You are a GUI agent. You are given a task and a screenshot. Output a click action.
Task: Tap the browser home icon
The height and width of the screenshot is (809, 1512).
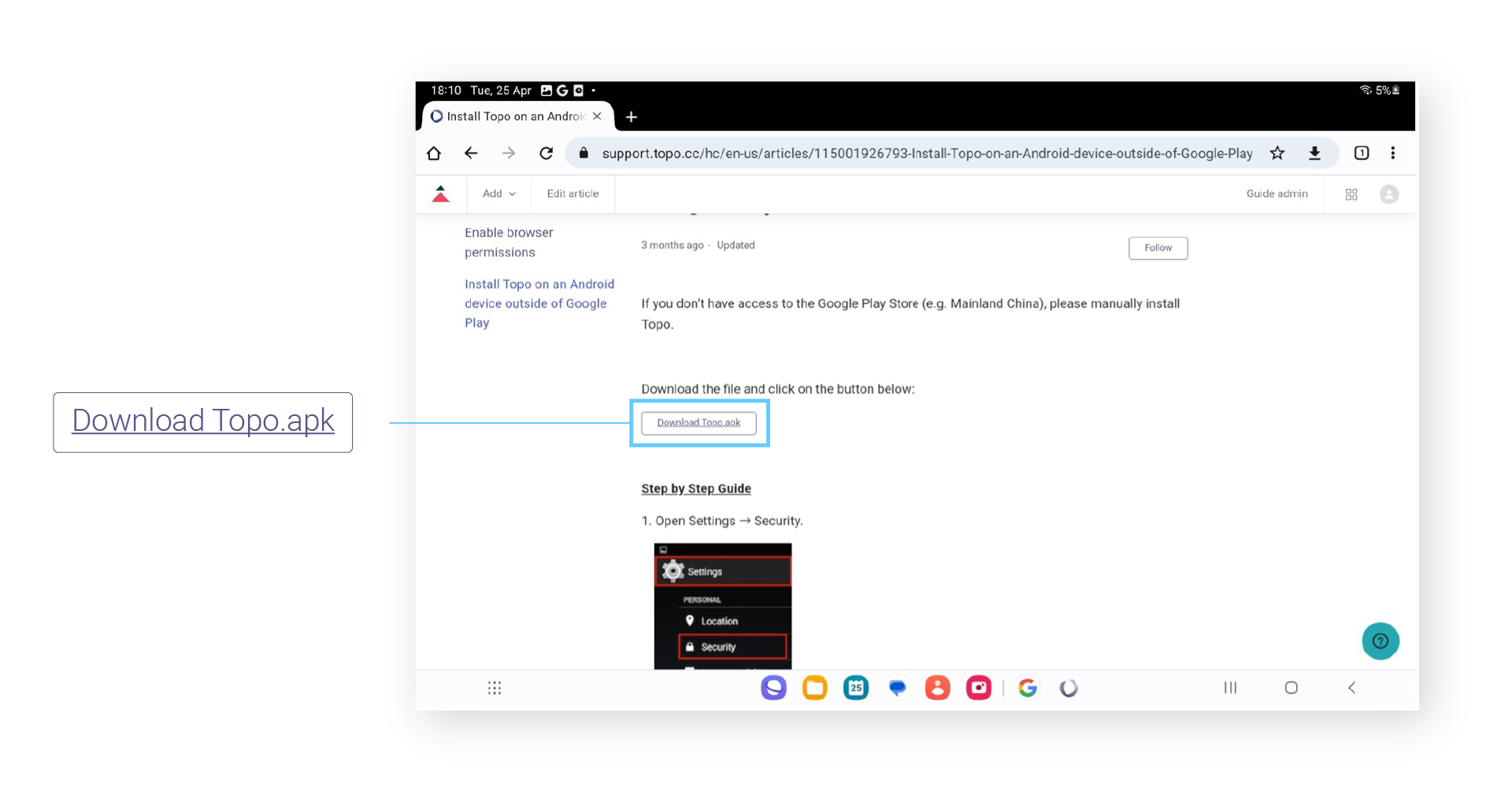(x=434, y=154)
